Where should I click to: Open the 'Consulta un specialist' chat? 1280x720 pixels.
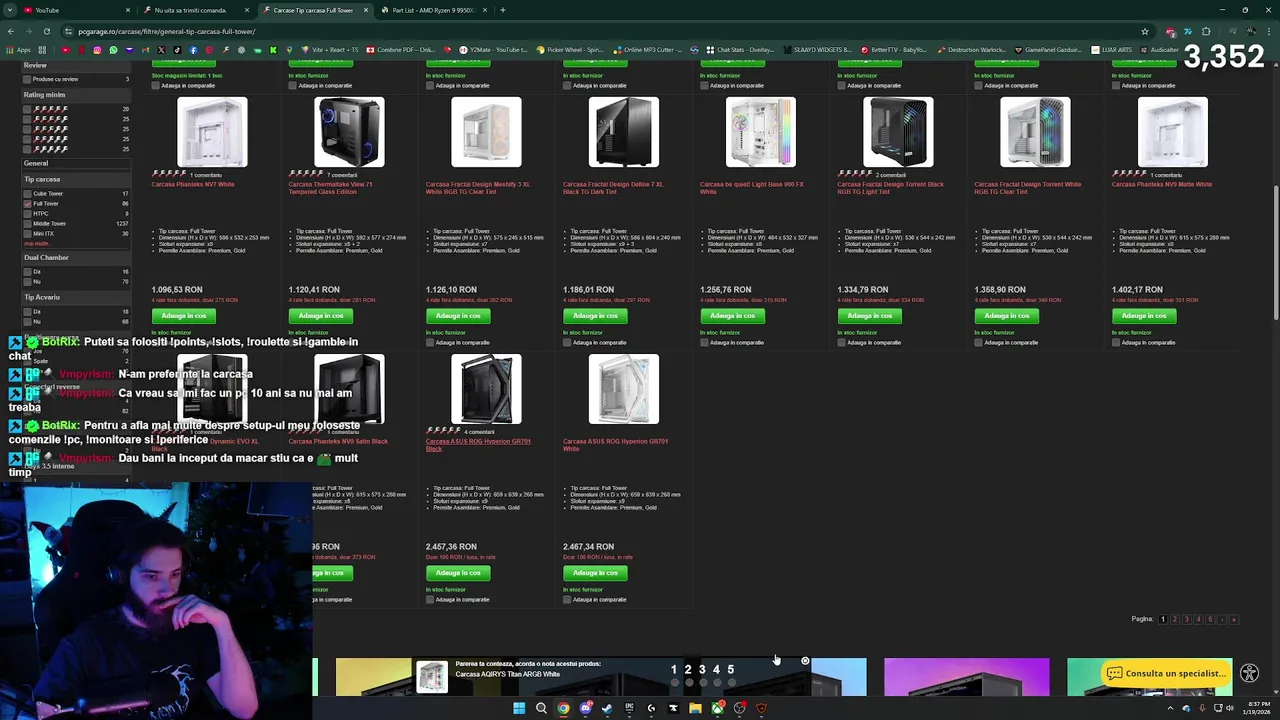[1167, 674]
